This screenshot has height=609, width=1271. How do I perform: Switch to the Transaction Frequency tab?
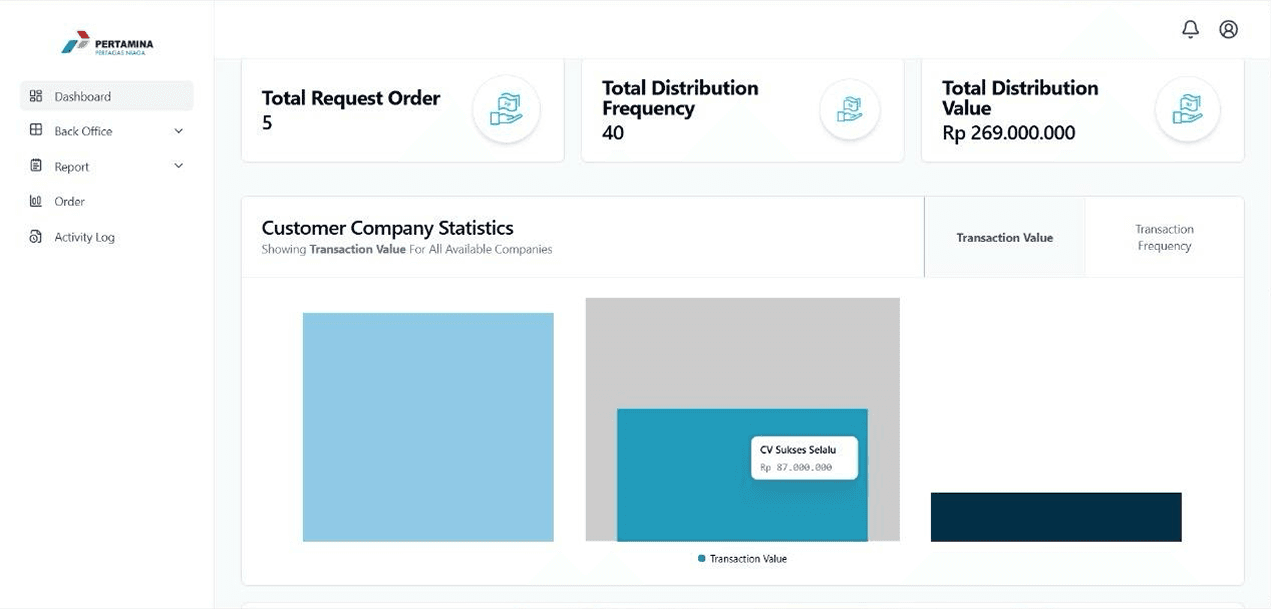(x=1164, y=237)
